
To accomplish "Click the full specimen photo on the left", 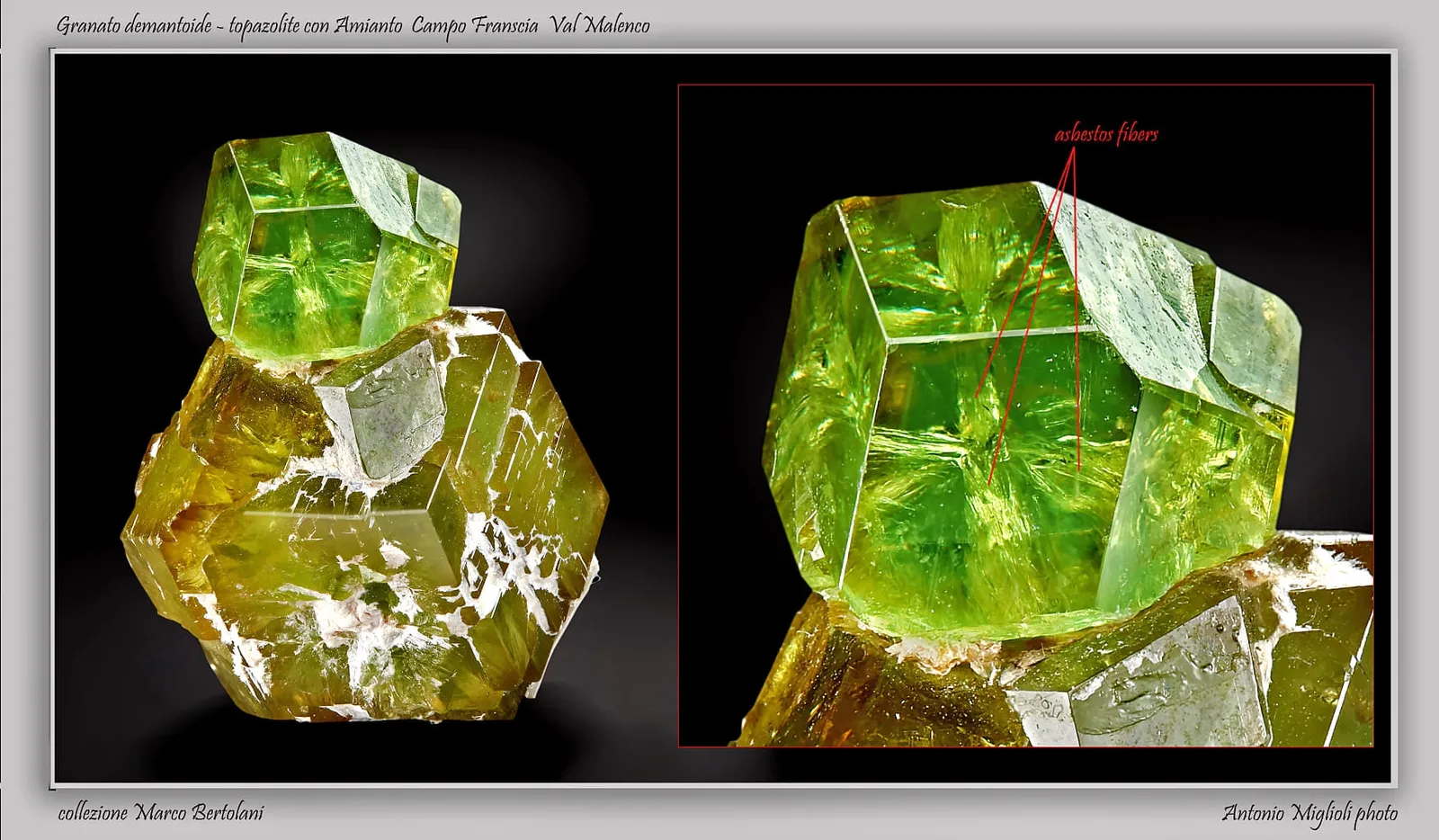I will [364, 427].
